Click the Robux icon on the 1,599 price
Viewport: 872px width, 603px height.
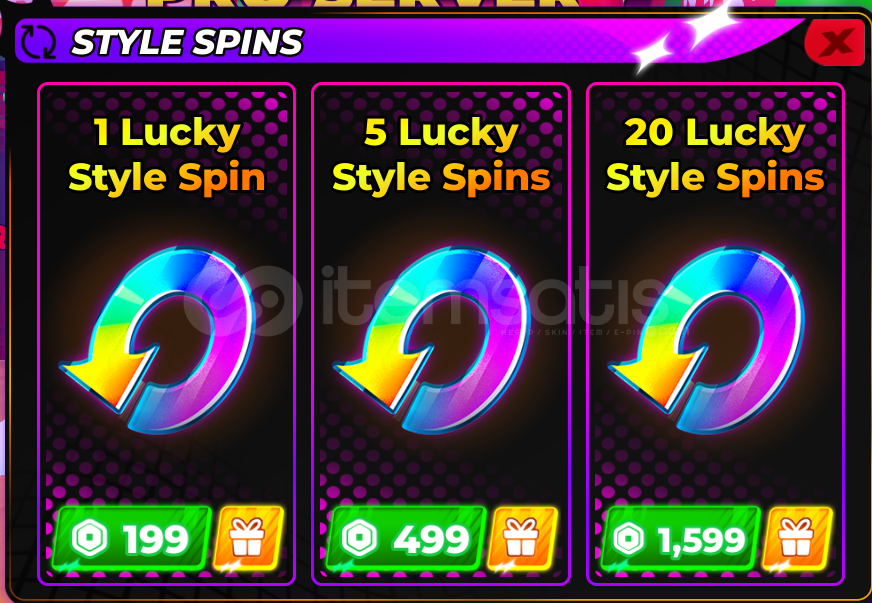click(x=629, y=538)
